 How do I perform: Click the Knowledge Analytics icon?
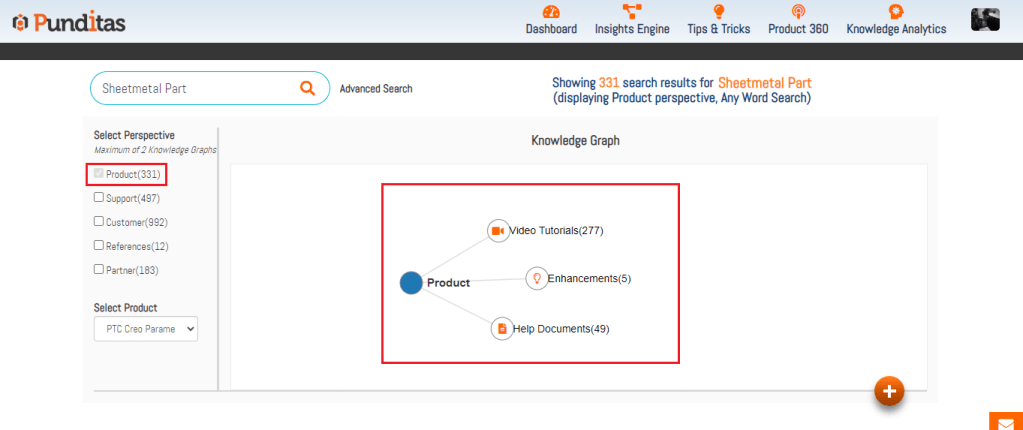pyautogui.click(x=896, y=12)
